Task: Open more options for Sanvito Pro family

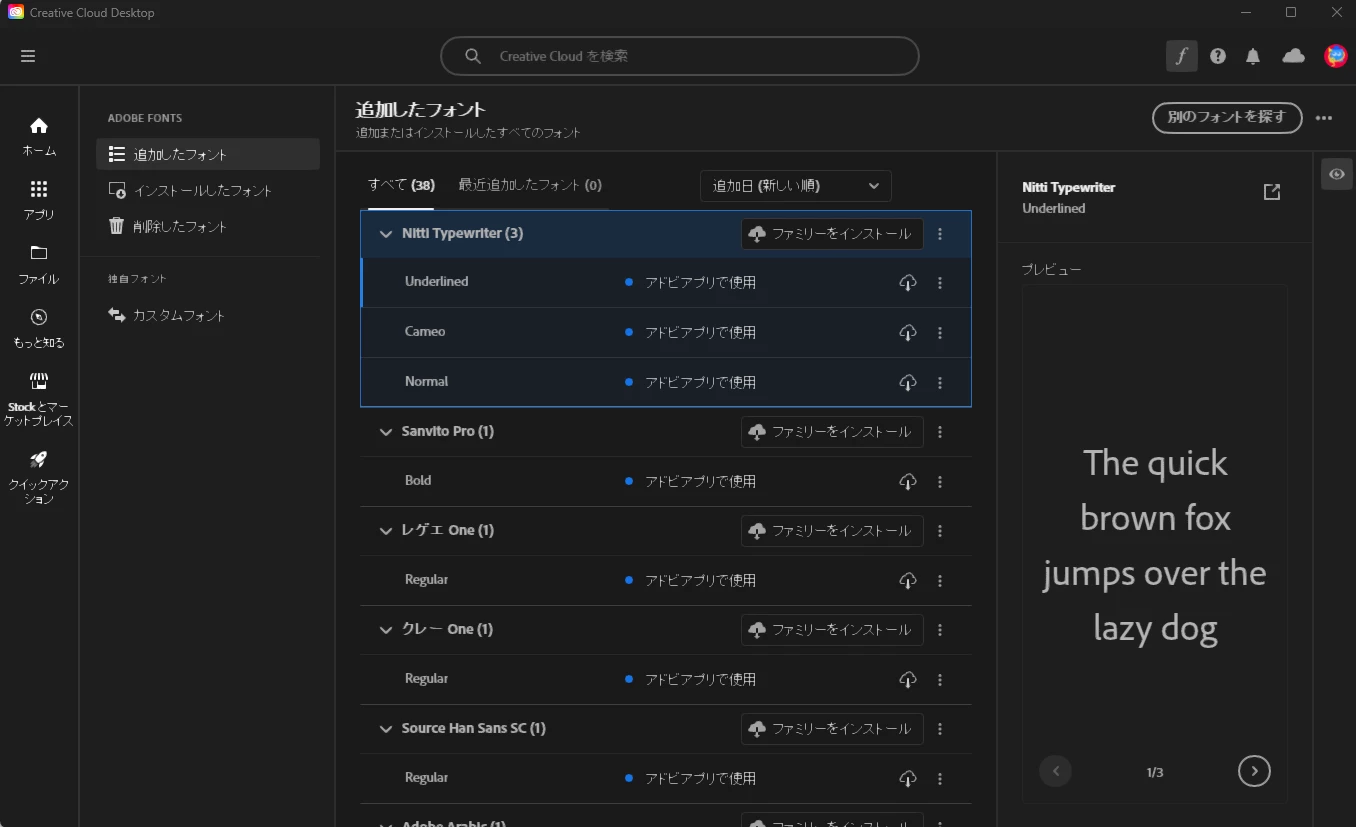Action: (x=940, y=432)
